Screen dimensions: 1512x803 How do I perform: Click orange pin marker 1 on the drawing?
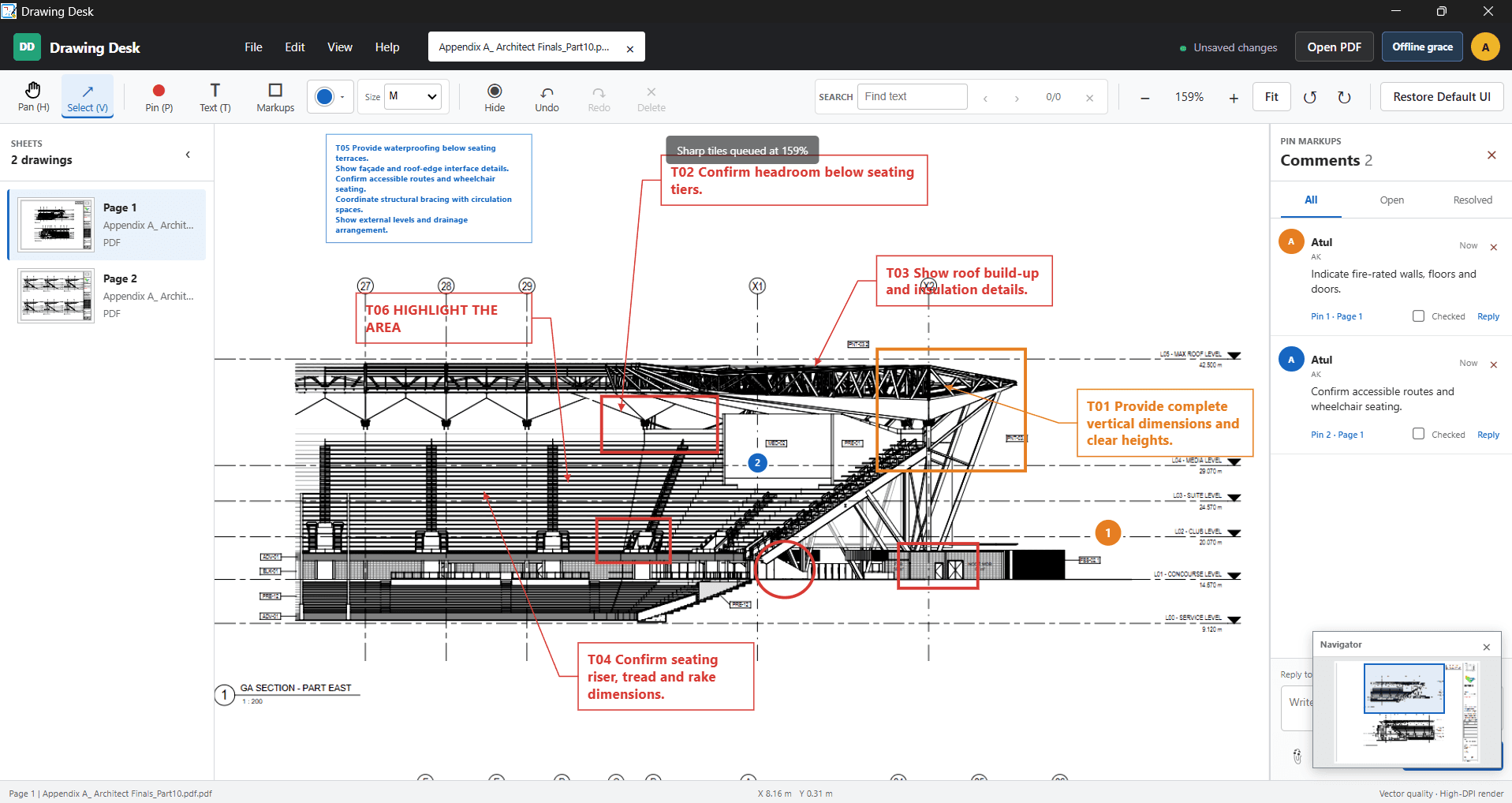pyautogui.click(x=1107, y=533)
